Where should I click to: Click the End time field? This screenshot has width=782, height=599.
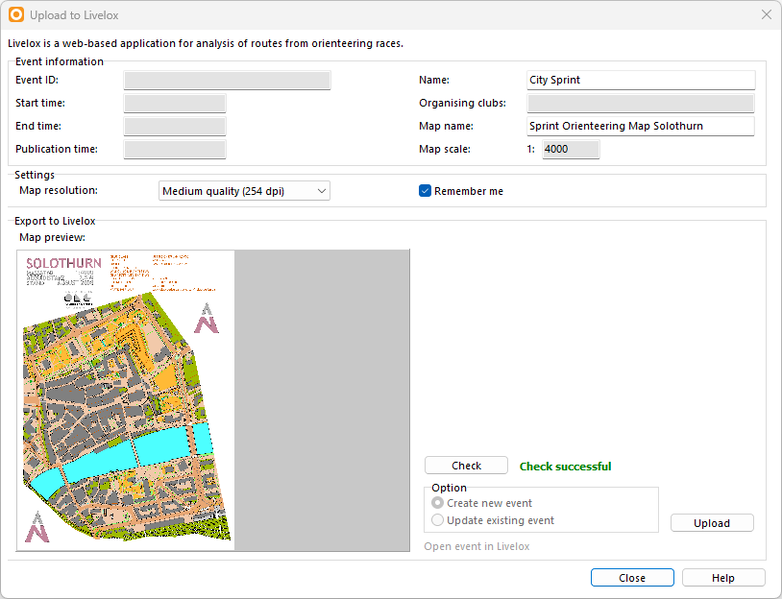pos(175,126)
